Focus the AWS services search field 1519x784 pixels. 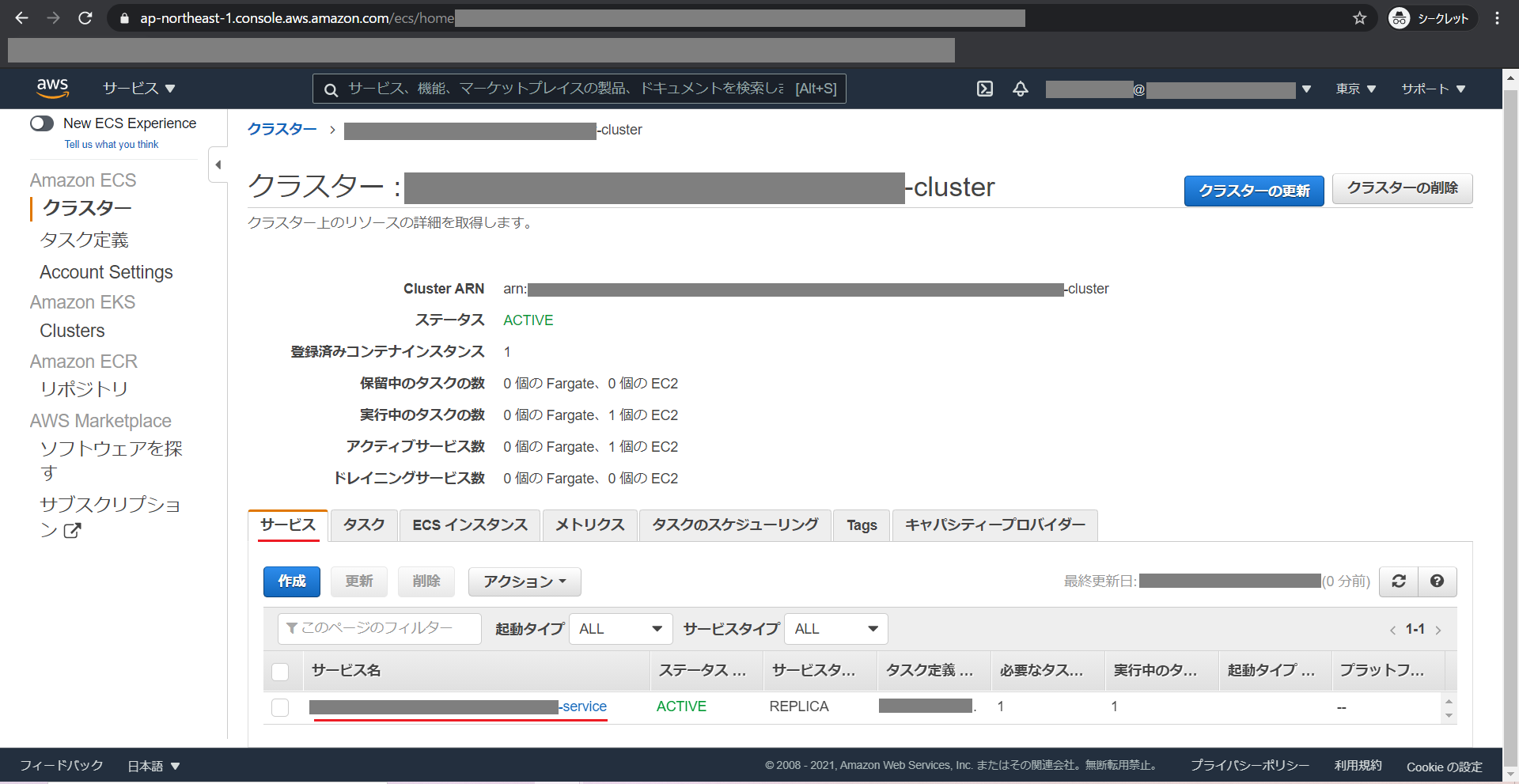580,89
